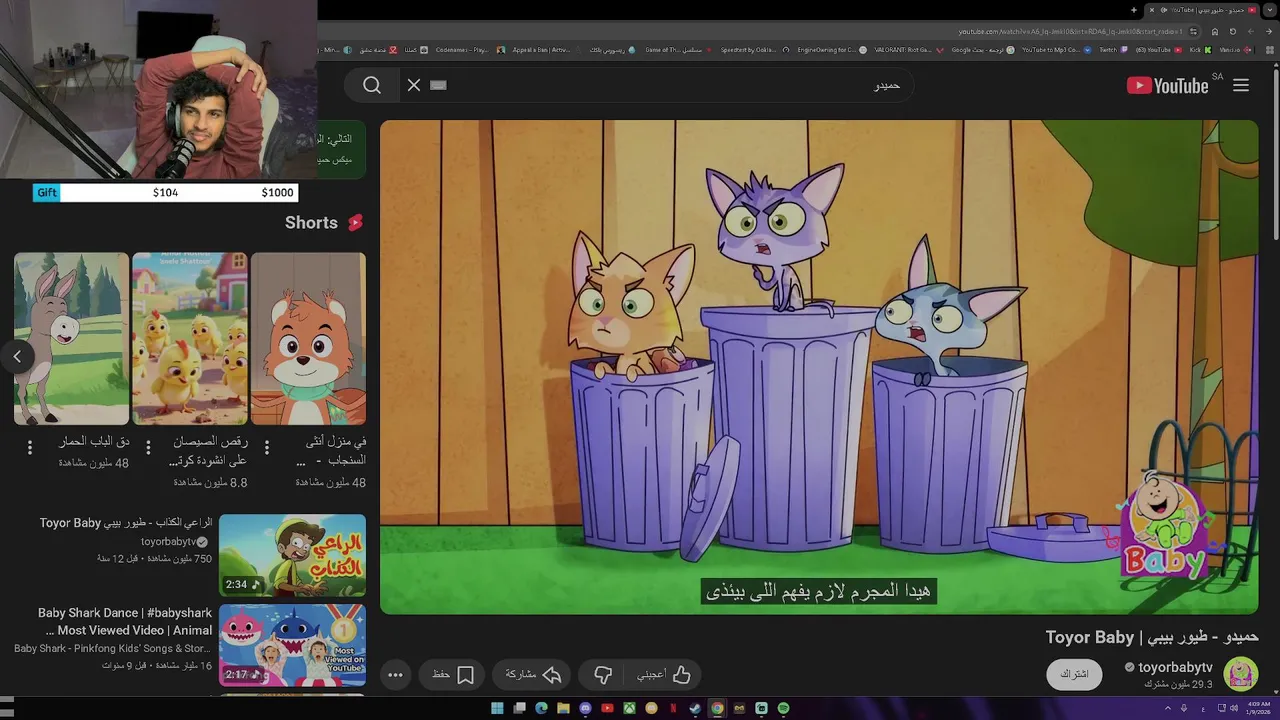
Task: Click the browser address bar URL
Action: (1070, 31)
